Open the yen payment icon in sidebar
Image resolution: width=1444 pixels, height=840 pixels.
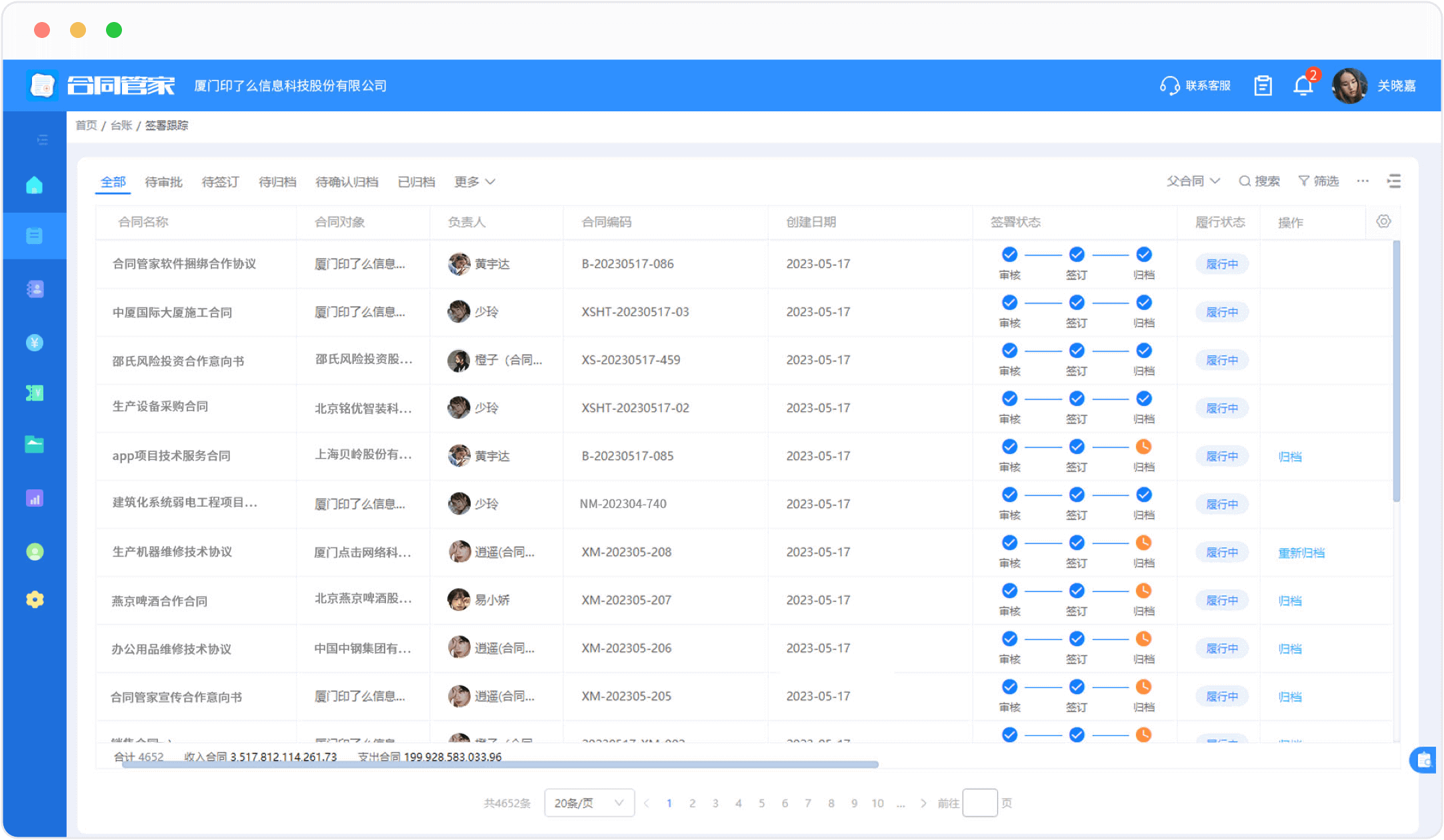35,343
